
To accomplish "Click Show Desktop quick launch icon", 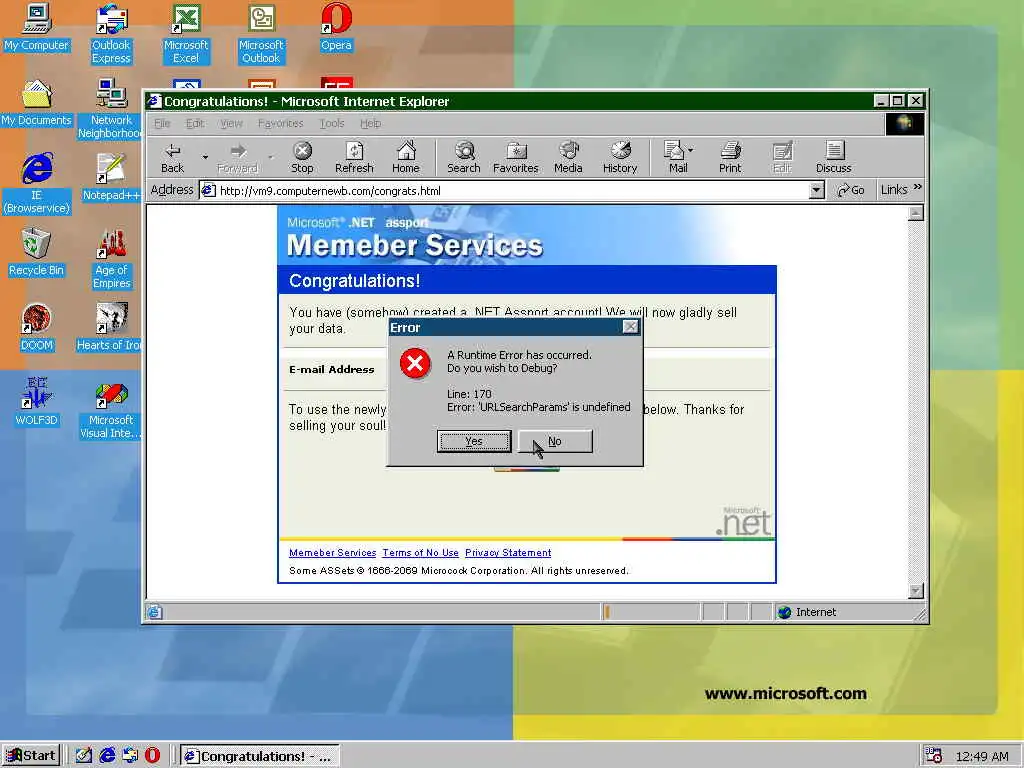I will (84, 756).
